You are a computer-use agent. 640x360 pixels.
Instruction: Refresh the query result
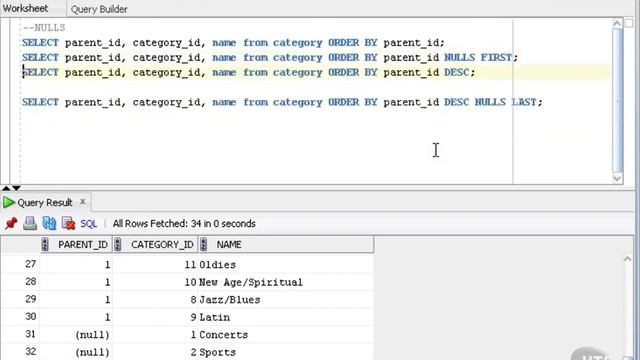(49, 223)
